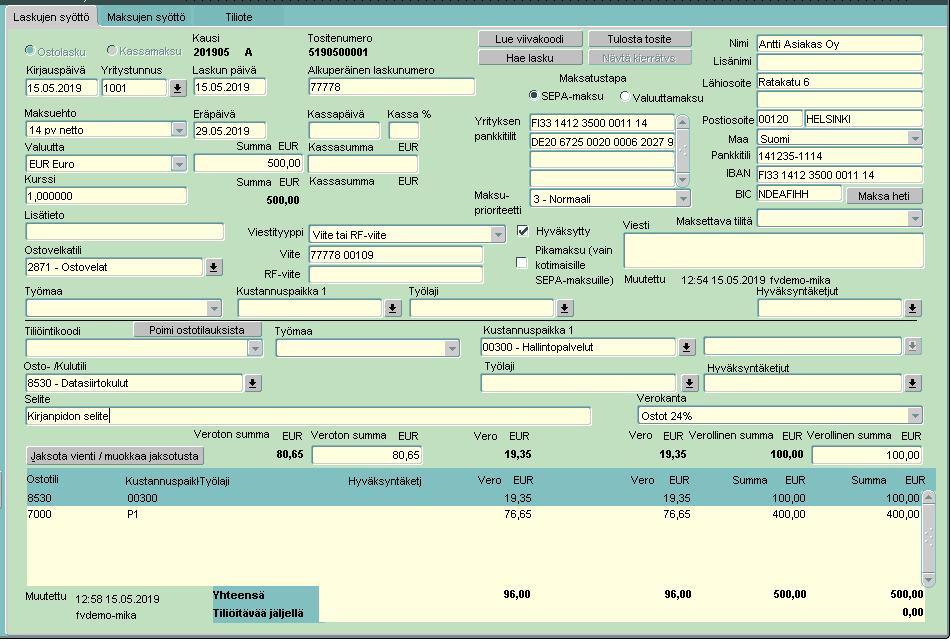Open lookup arrow for upper Hyväksyntäketjut field

912,308
